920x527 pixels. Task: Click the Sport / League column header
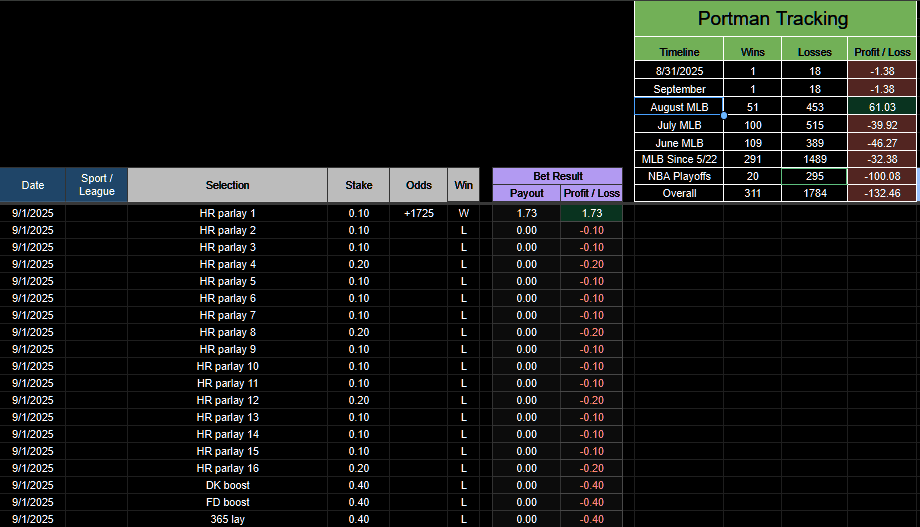[x=97, y=185]
